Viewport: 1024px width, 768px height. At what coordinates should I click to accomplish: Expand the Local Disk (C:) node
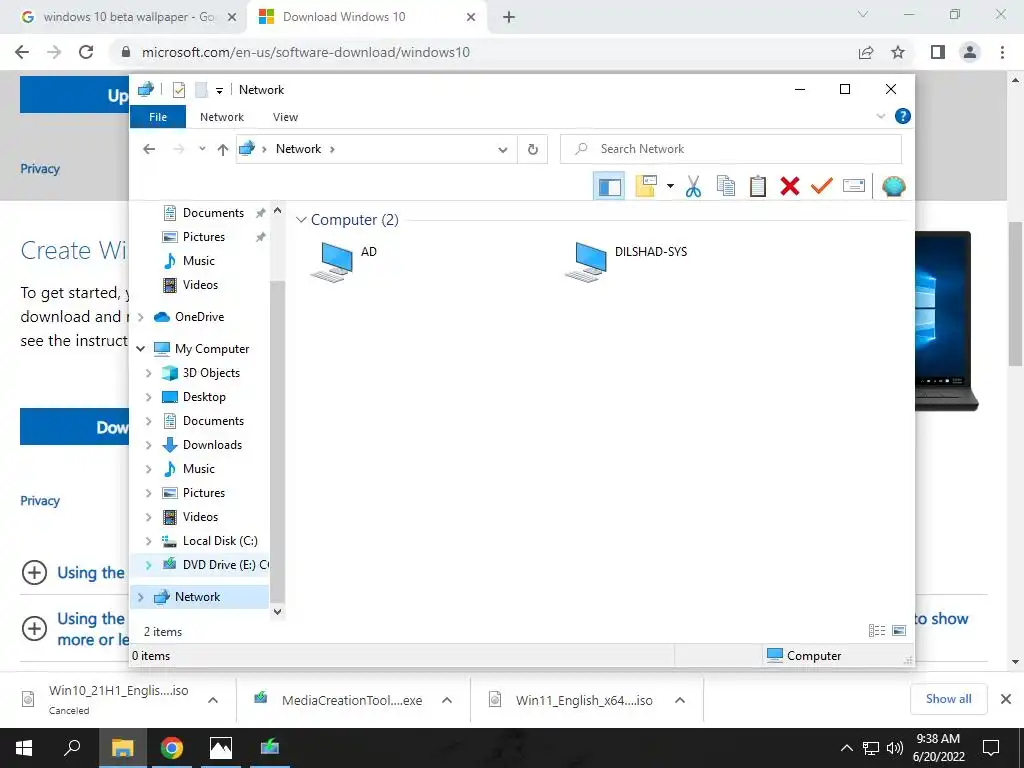coord(148,541)
